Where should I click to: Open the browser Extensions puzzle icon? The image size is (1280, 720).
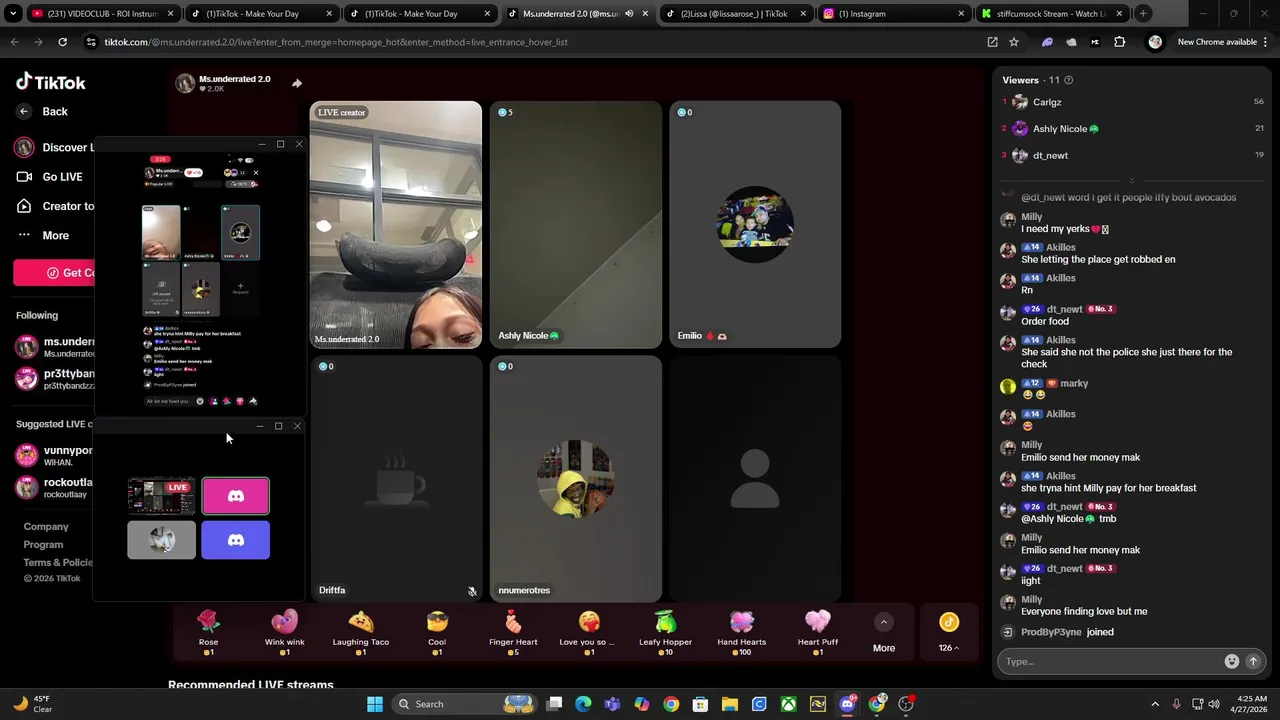click(x=1119, y=42)
